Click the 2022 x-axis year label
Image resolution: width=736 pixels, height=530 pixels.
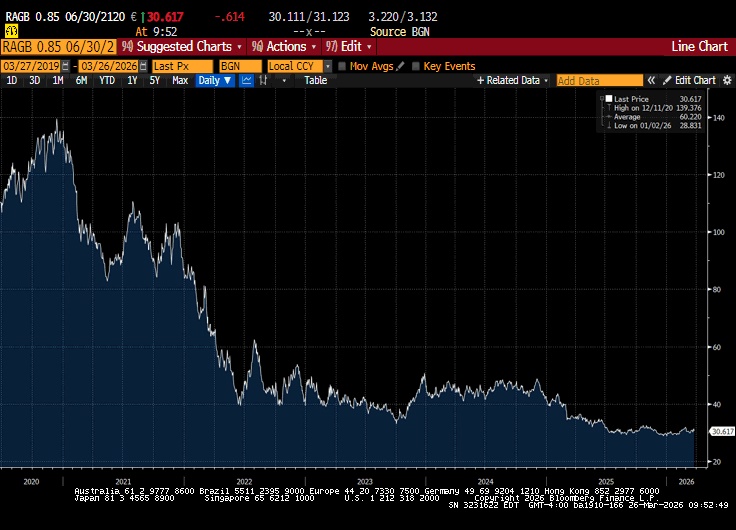click(244, 482)
